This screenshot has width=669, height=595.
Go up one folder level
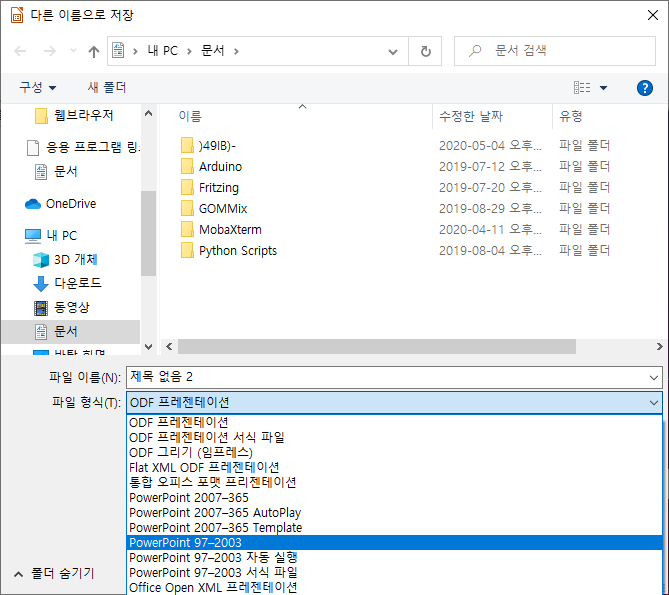point(93,51)
